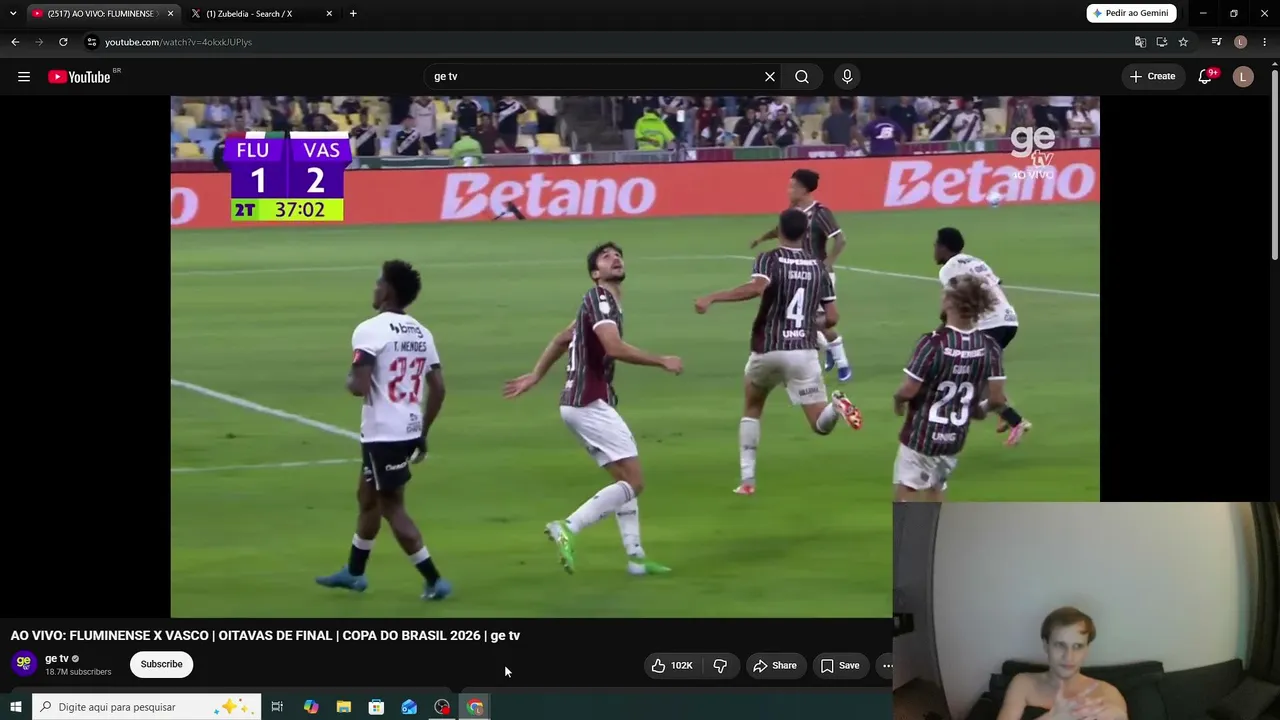1280x720 pixels.
Task: Click the live football video player
Action: [635, 357]
